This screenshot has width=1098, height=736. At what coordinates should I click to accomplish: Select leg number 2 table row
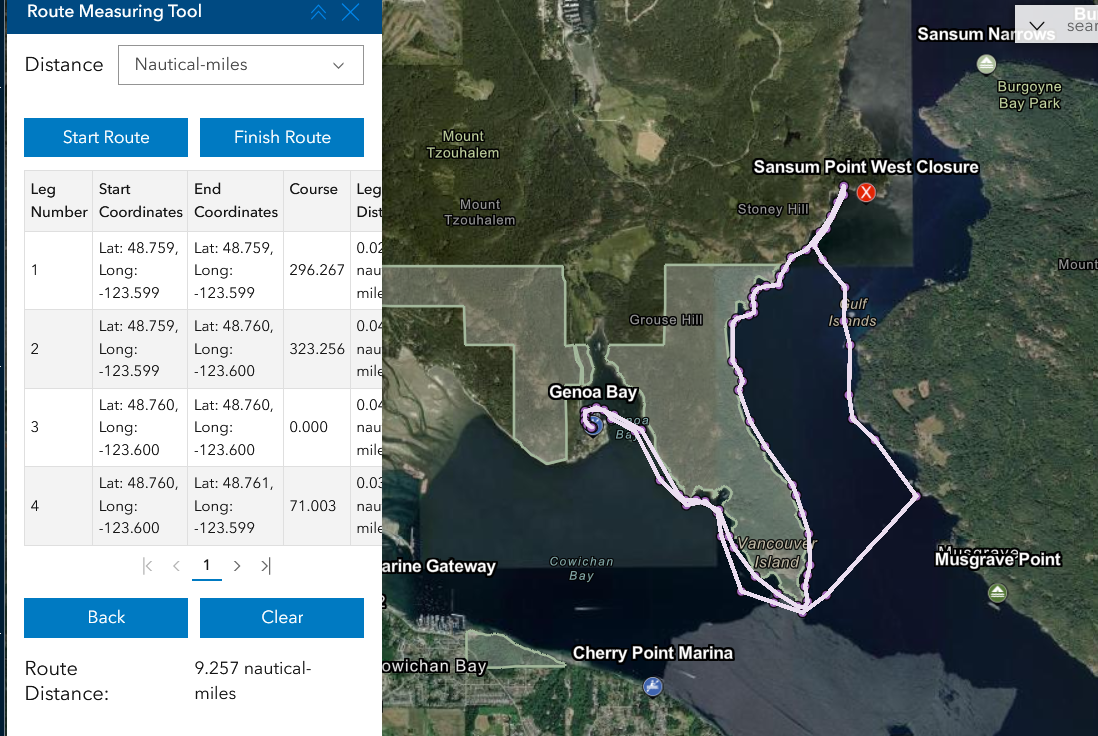click(190, 349)
